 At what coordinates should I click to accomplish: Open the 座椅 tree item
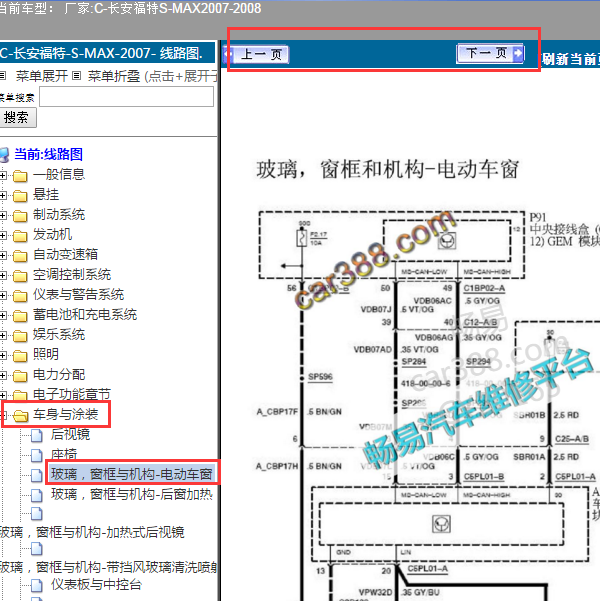click(x=64, y=455)
